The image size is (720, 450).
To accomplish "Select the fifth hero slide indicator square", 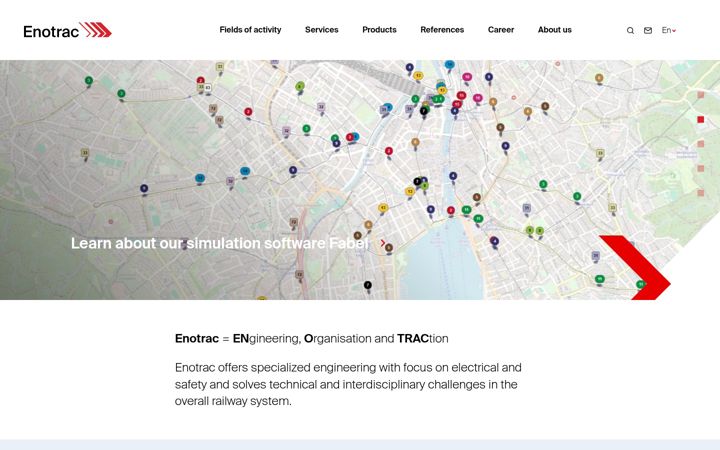I will pyautogui.click(x=701, y=193).
